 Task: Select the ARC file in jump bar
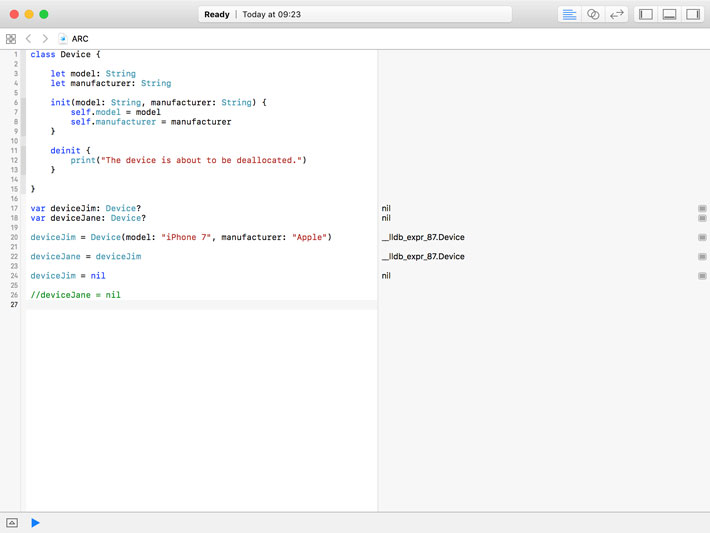pyautogui.click(x=80, y=39)
